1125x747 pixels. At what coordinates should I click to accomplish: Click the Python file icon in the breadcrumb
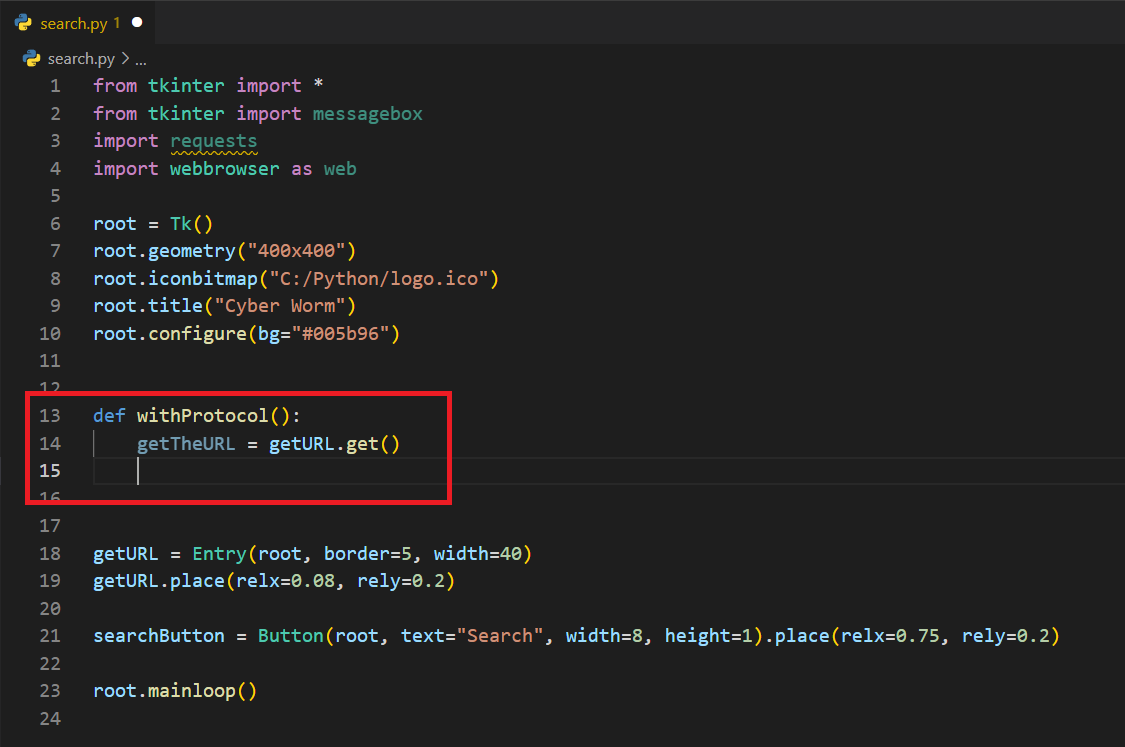tap(32, 59)
